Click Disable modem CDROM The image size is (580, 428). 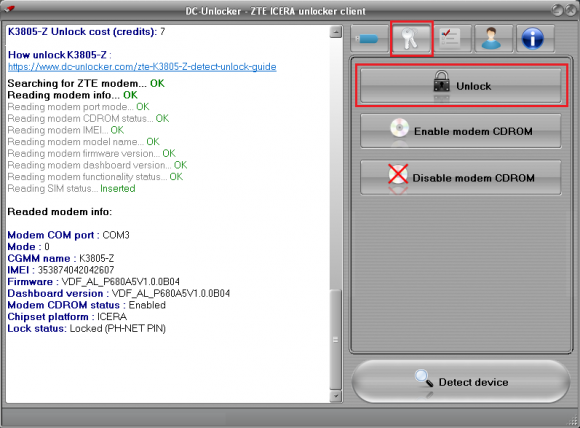click(461, 178)
